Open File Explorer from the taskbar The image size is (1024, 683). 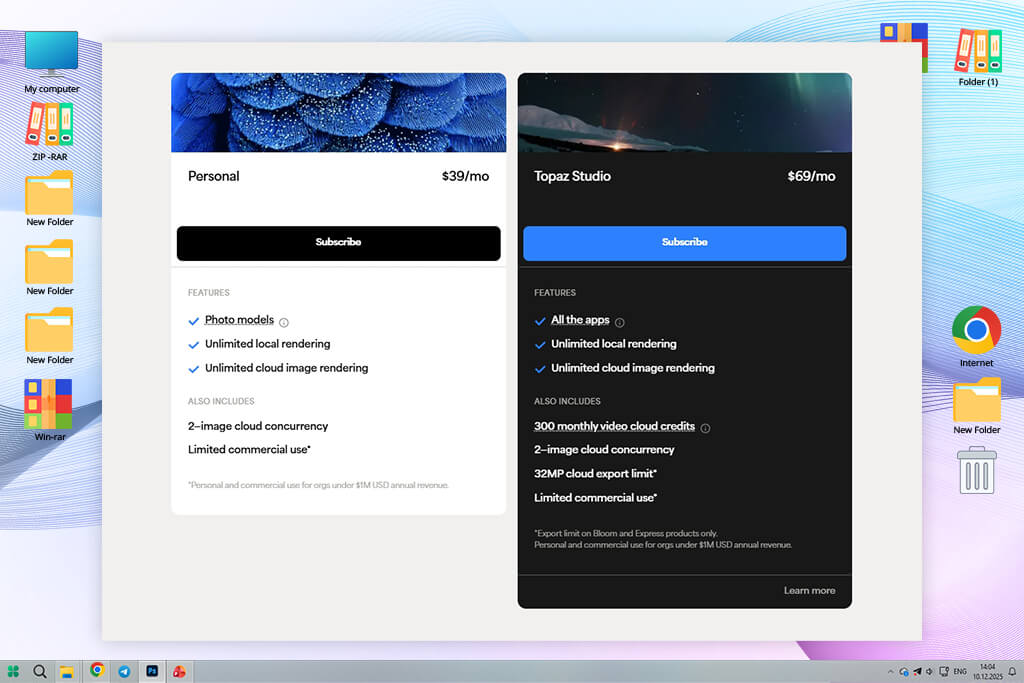(x=66, y=671)
